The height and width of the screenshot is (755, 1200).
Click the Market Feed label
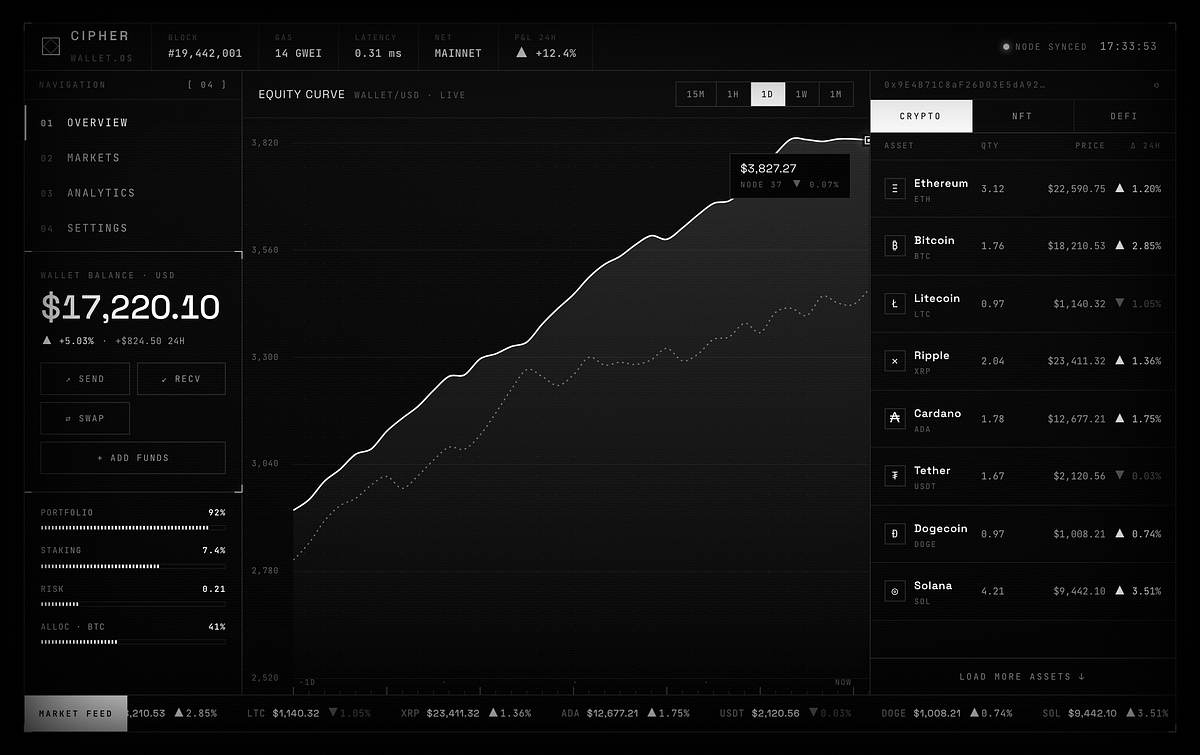tap(76, 713)
